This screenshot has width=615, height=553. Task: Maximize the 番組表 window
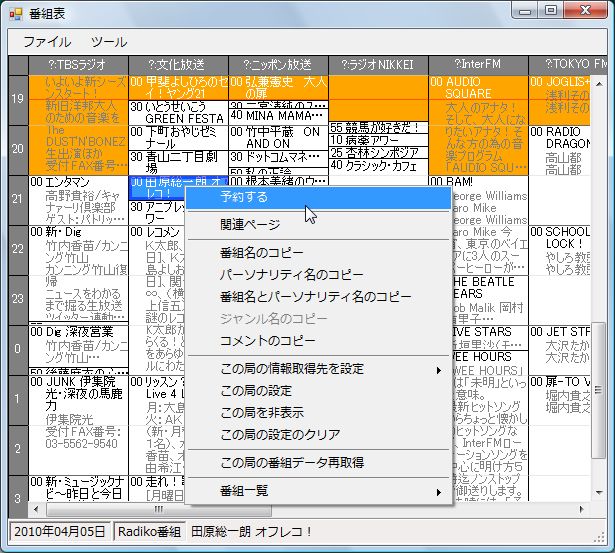click(551, 10)
